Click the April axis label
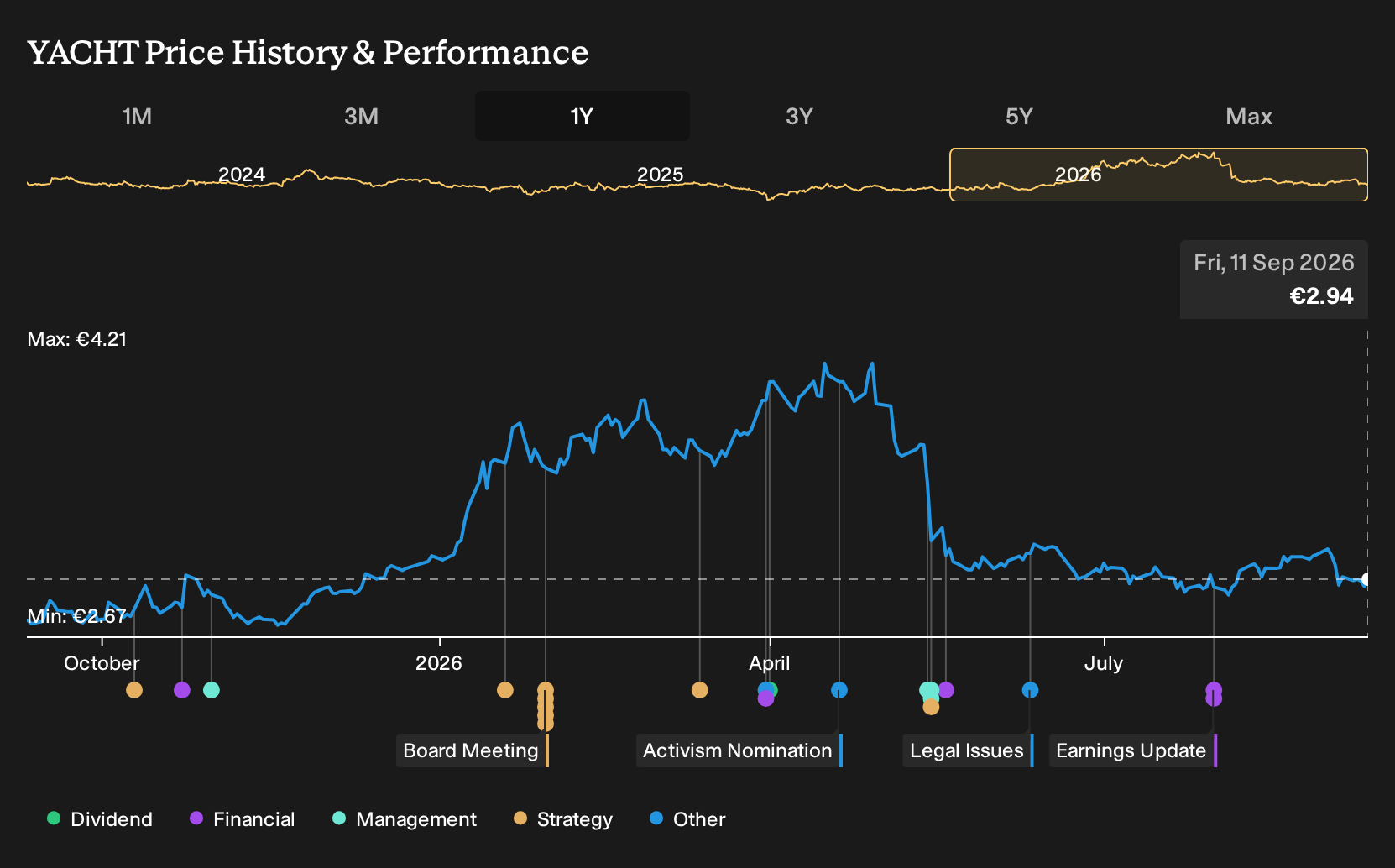Image resolution: width=1395 pixels, height=868 pixels. click(x=770, y=663)
